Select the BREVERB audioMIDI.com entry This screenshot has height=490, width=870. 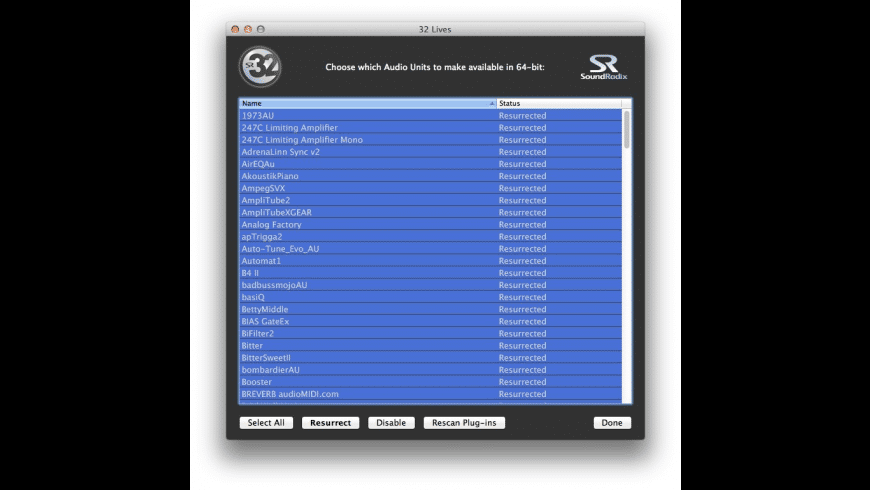coord(431,394)
